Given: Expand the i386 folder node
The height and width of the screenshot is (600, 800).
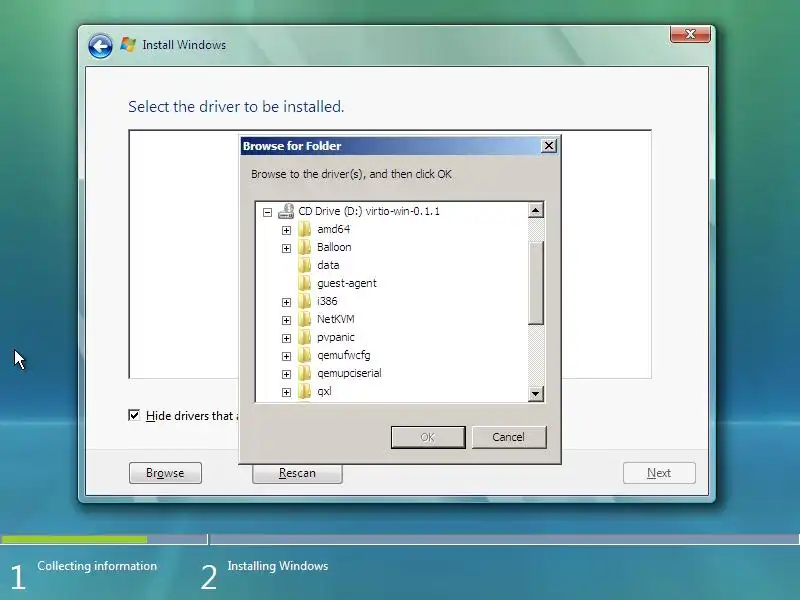Looking at the screenshot, I should point(286,303).
